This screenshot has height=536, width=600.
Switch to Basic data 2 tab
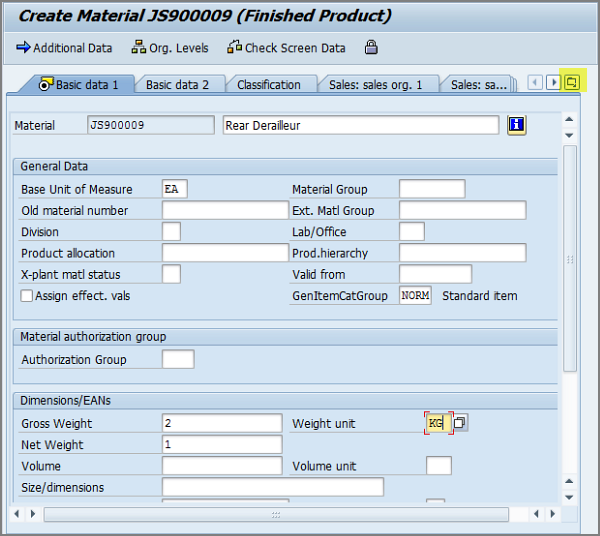coord(178,85)
